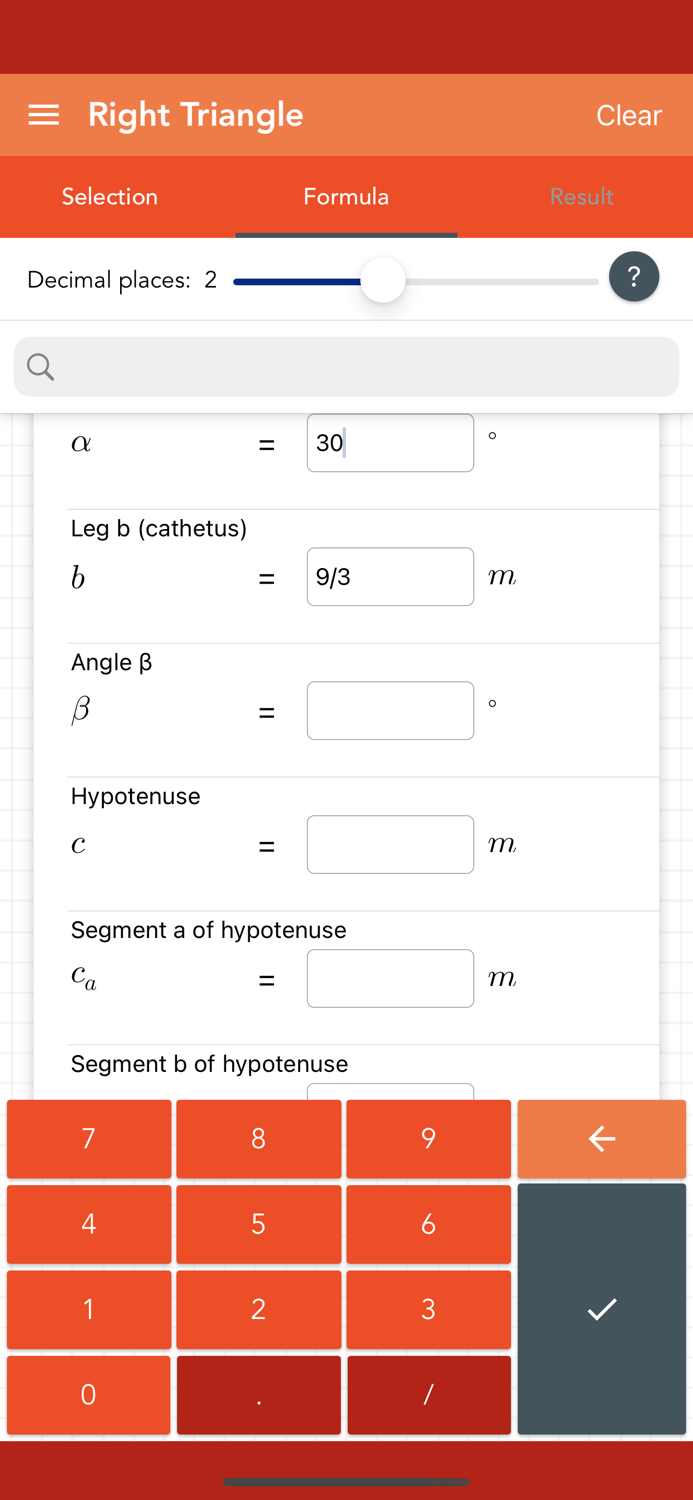Switch to the Selection tab

click(109, 197)
